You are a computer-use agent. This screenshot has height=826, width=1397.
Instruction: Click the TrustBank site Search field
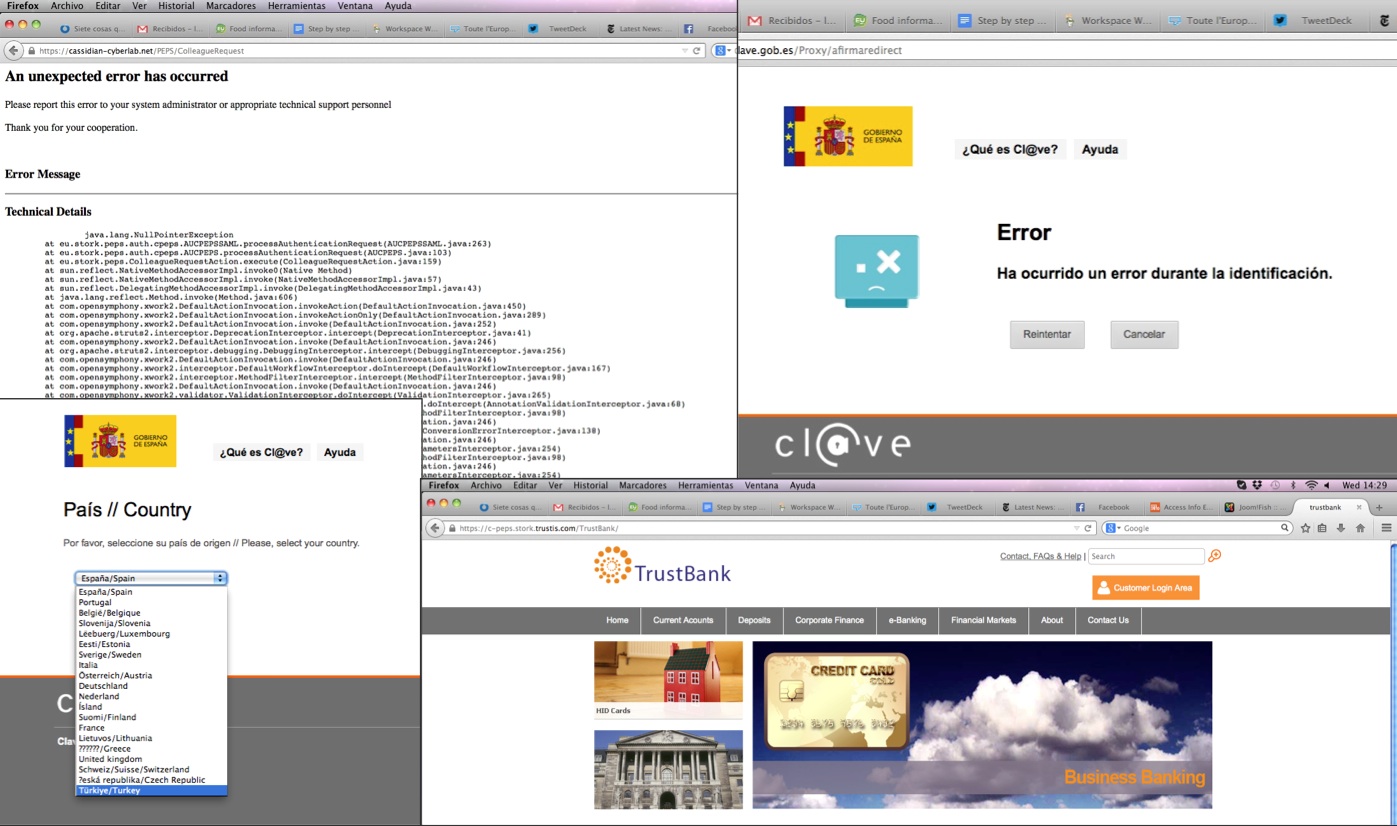tap(1146, 556)
